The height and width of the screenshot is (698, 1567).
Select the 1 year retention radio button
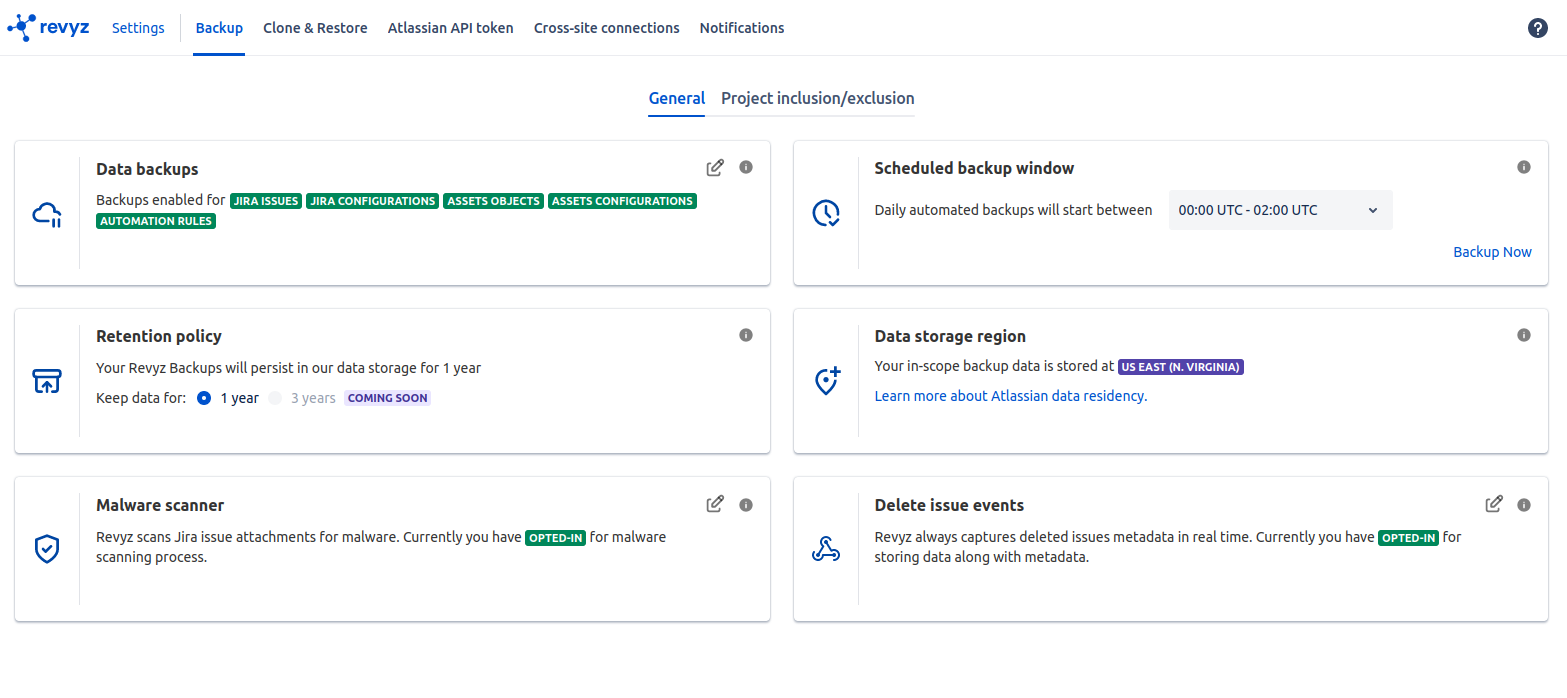(x=204, y=398)
